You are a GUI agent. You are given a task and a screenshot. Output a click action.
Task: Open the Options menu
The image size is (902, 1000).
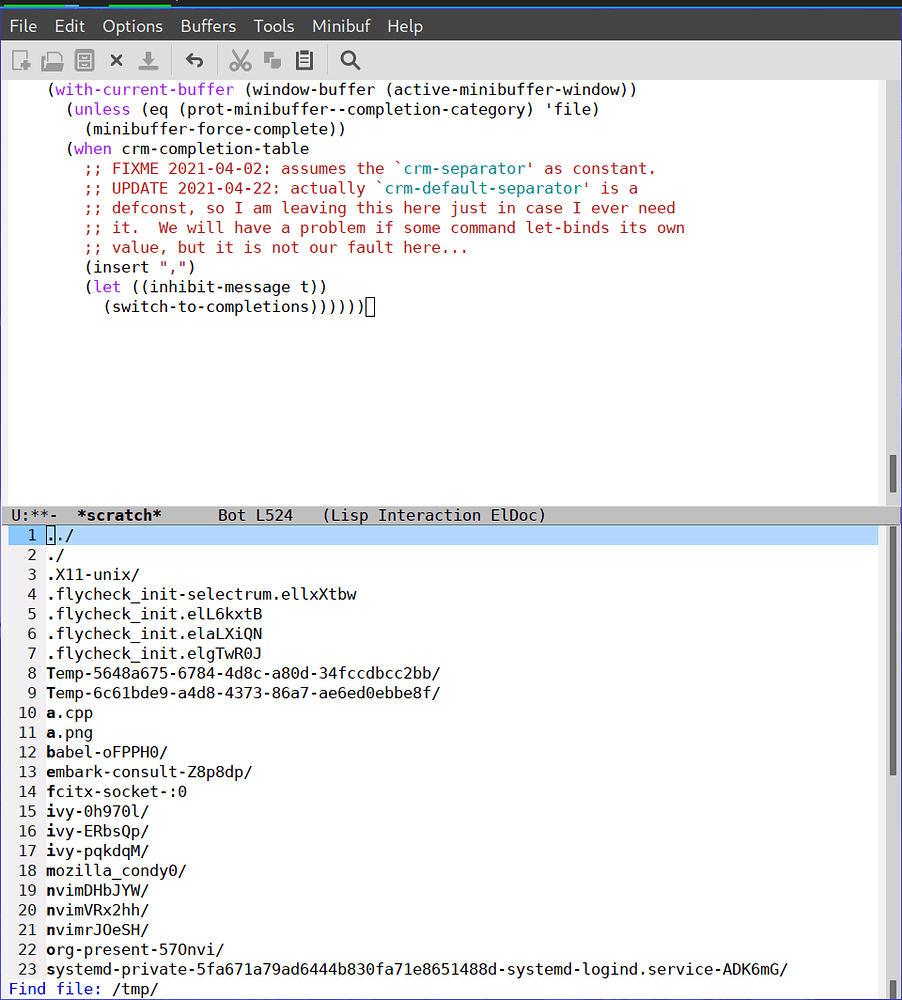point(132,26)
